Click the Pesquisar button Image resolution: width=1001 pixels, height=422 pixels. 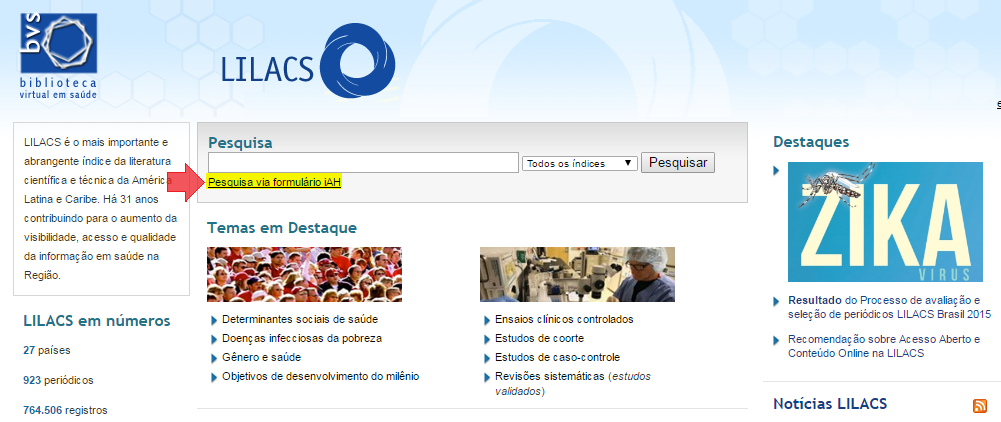(678, 163)
